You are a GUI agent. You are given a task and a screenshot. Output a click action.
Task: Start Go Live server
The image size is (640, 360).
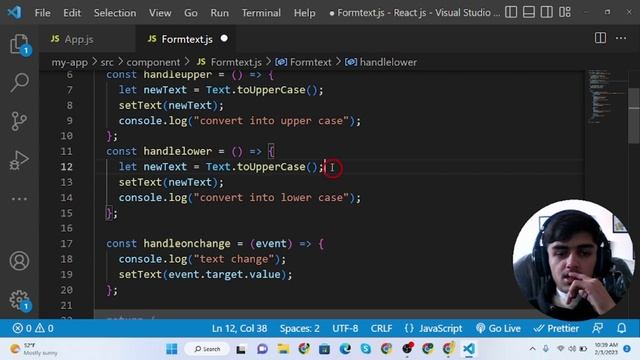coord(498,328)
